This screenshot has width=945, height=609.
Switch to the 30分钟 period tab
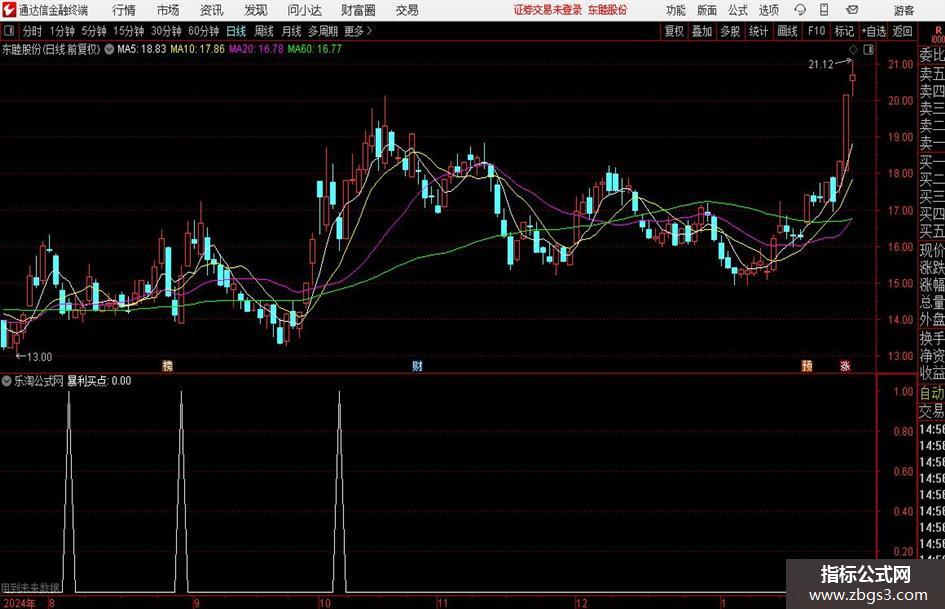(x=166, y=31)
